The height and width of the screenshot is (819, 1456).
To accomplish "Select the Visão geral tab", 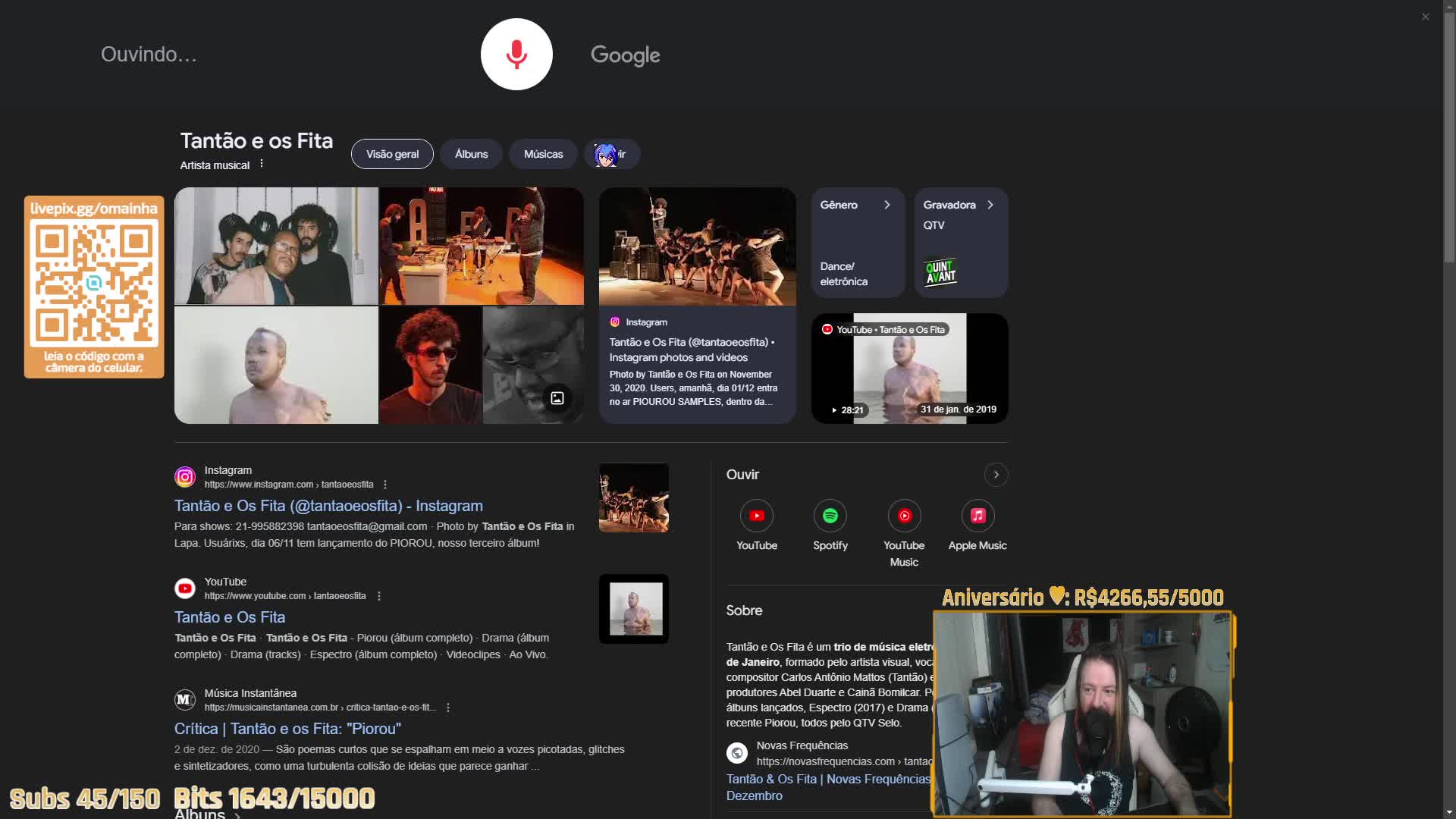I will tap(392, 154).
